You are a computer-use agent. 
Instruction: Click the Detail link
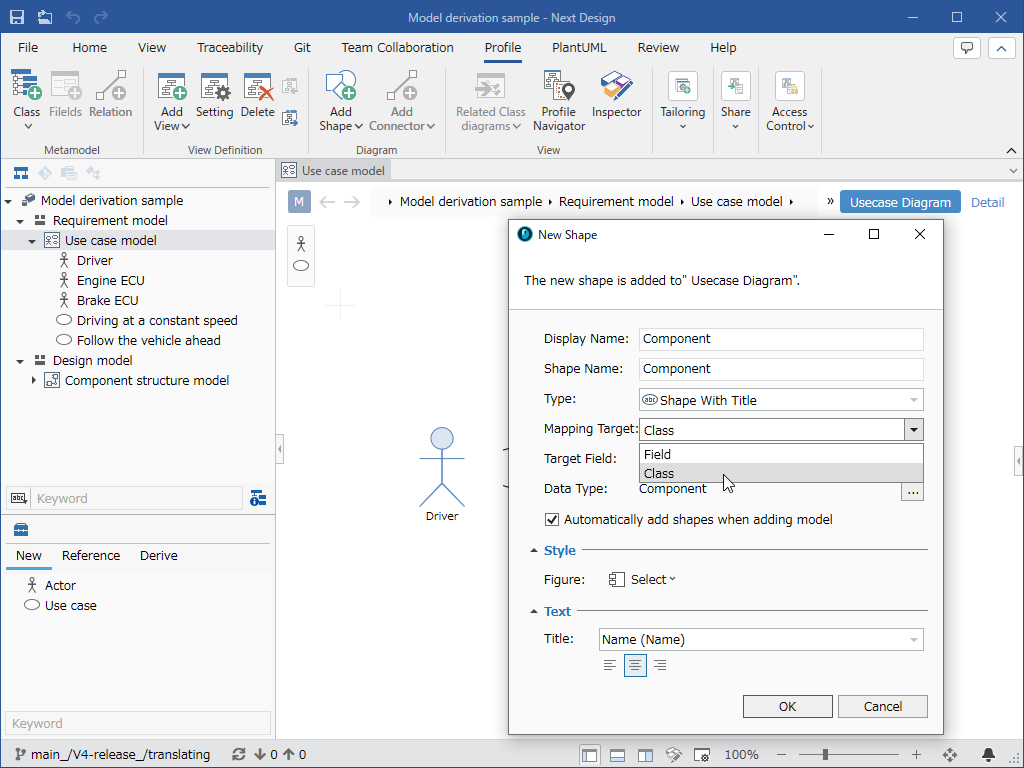coord(987,202)
